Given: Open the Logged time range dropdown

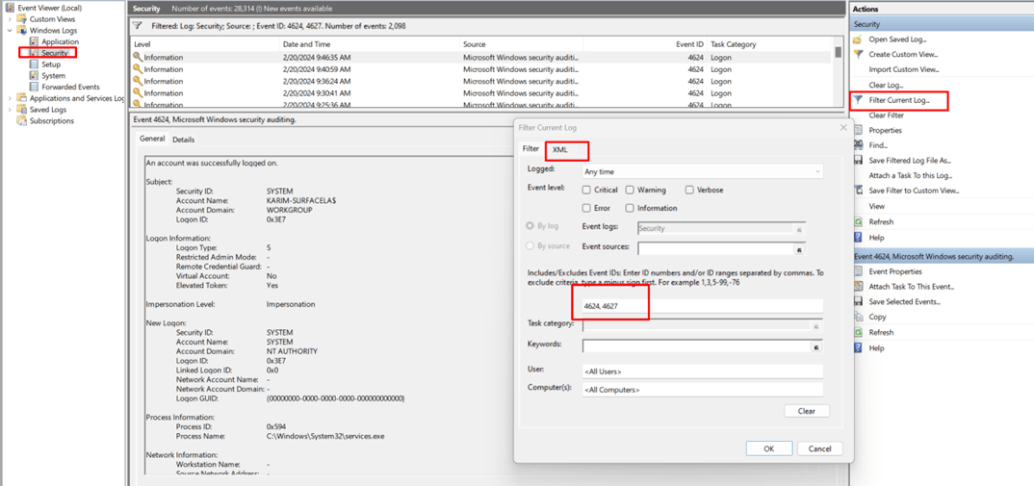Looking at the screenshot, I should point(816,171).
